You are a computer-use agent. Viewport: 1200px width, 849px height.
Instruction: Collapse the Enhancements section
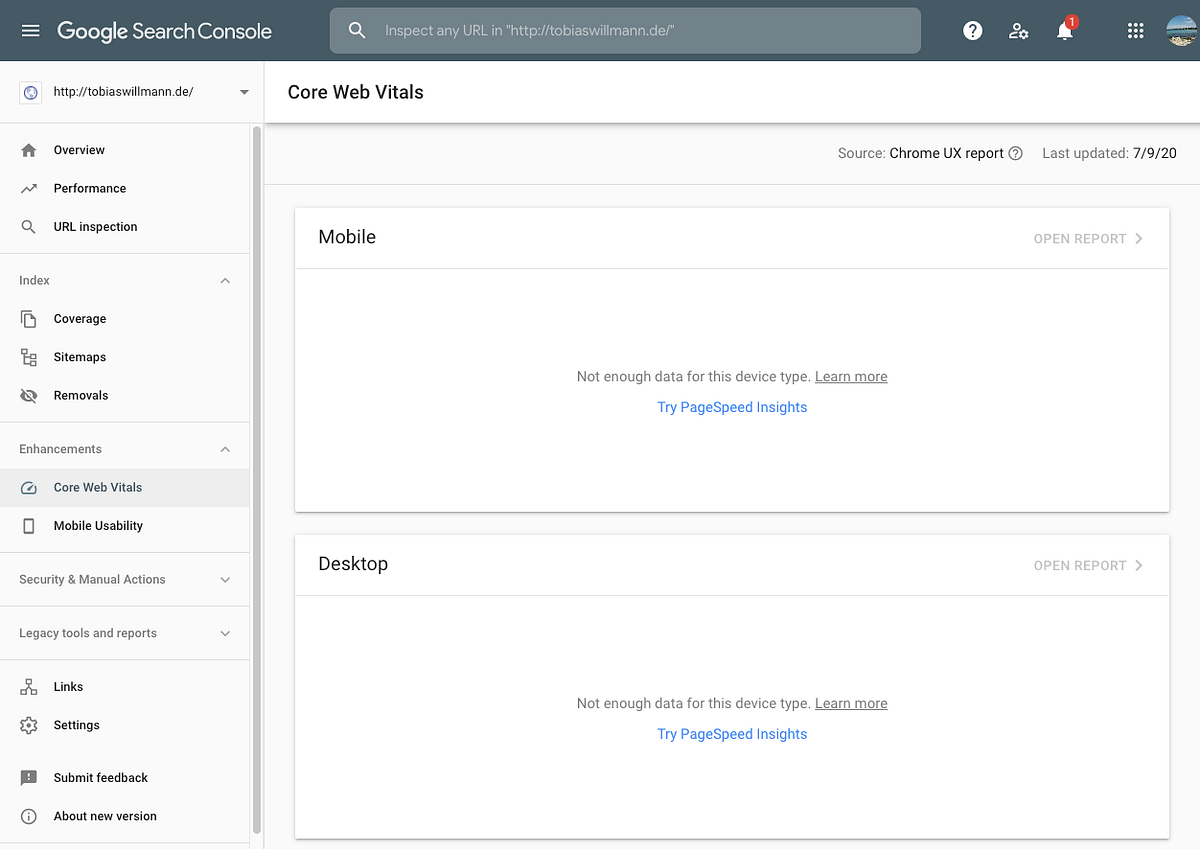225,450
